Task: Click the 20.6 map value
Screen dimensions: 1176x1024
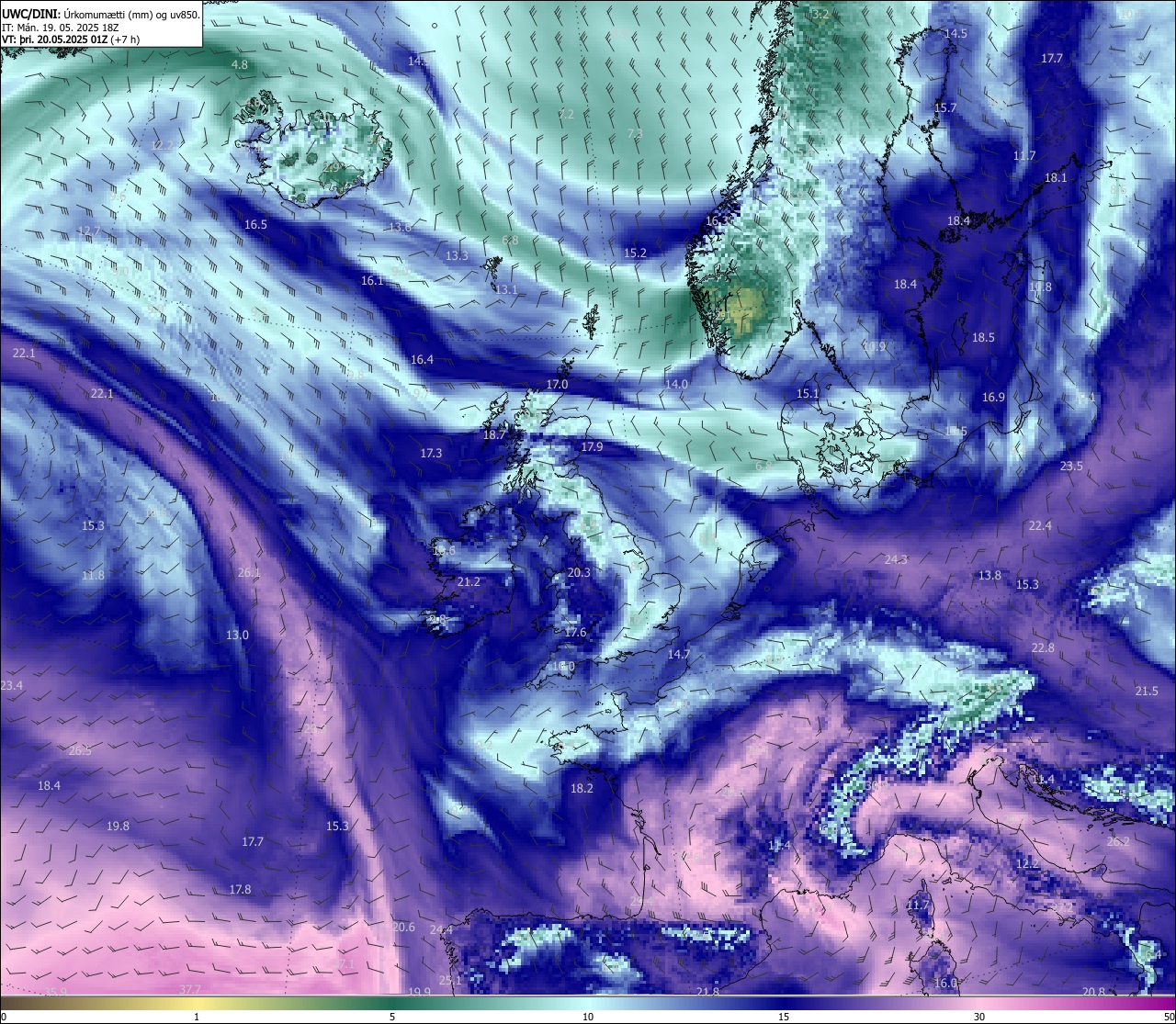Action: click(403, 928)
